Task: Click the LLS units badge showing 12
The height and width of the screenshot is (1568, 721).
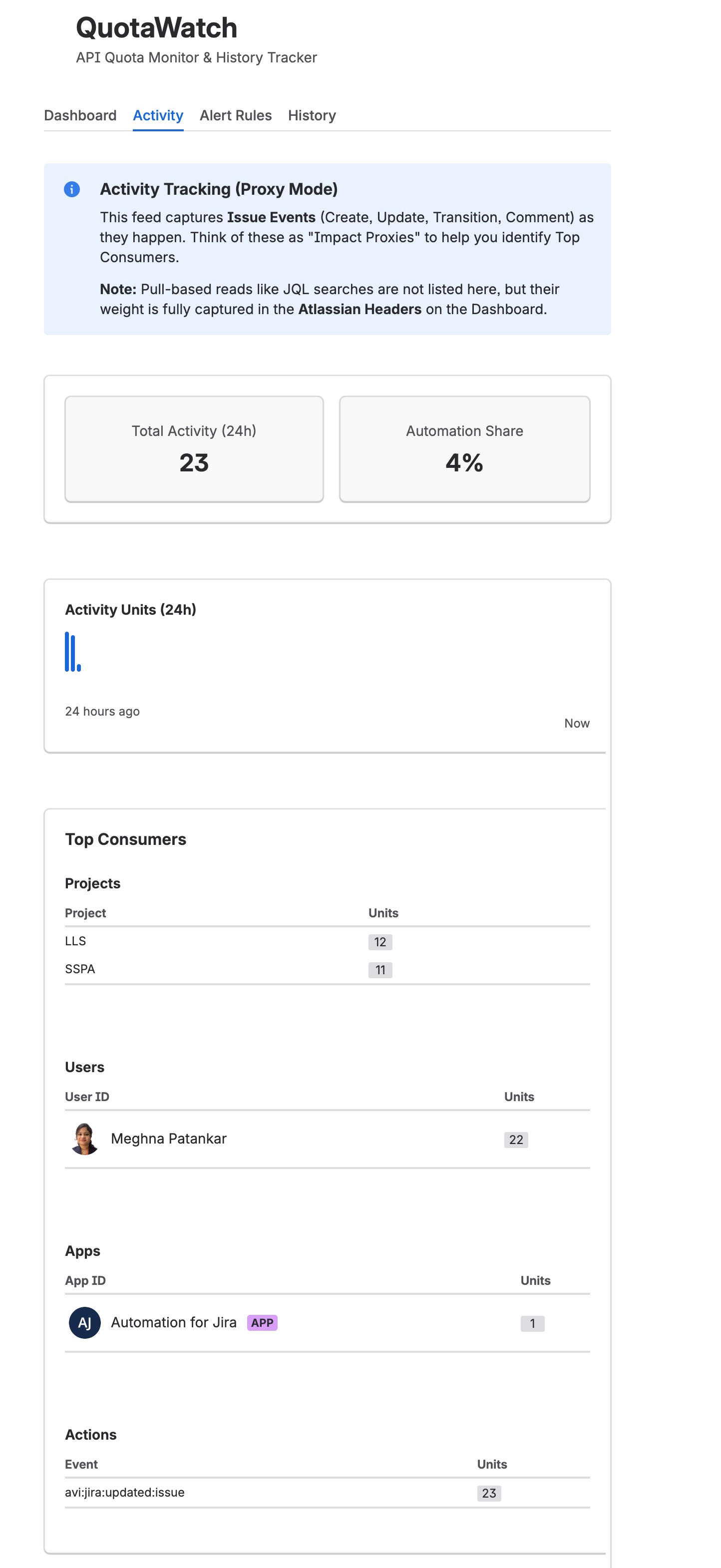Action: (379, 942)
